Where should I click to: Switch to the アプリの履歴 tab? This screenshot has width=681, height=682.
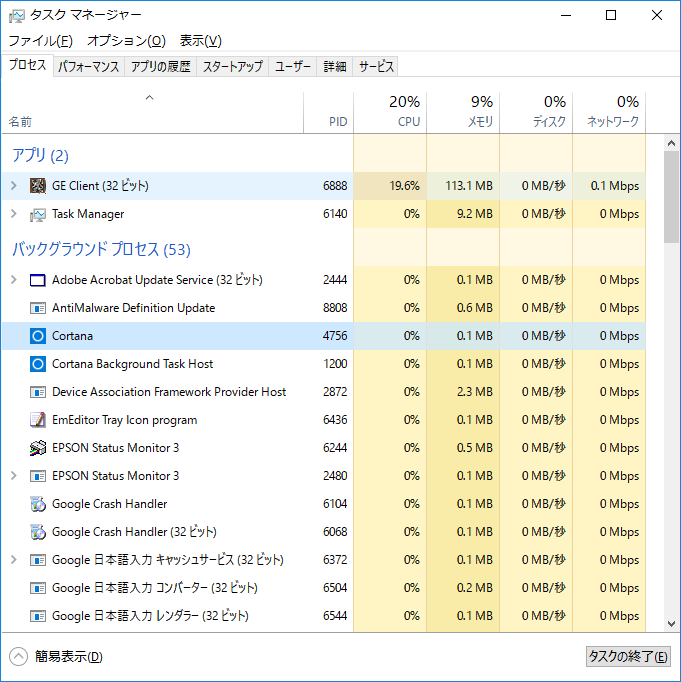tap(160, 67)
